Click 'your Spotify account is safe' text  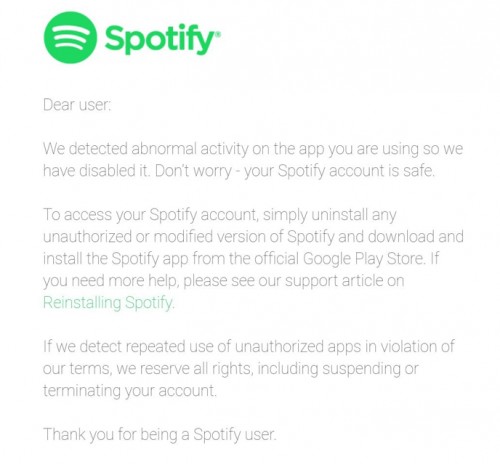tap(339, 171)
